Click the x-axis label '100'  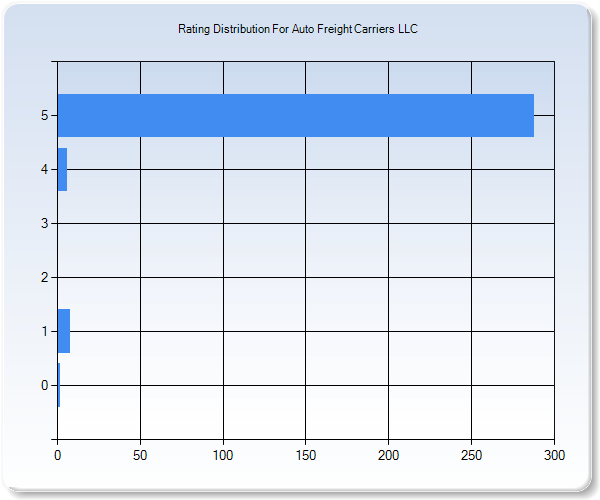click(x=223, y=455)
